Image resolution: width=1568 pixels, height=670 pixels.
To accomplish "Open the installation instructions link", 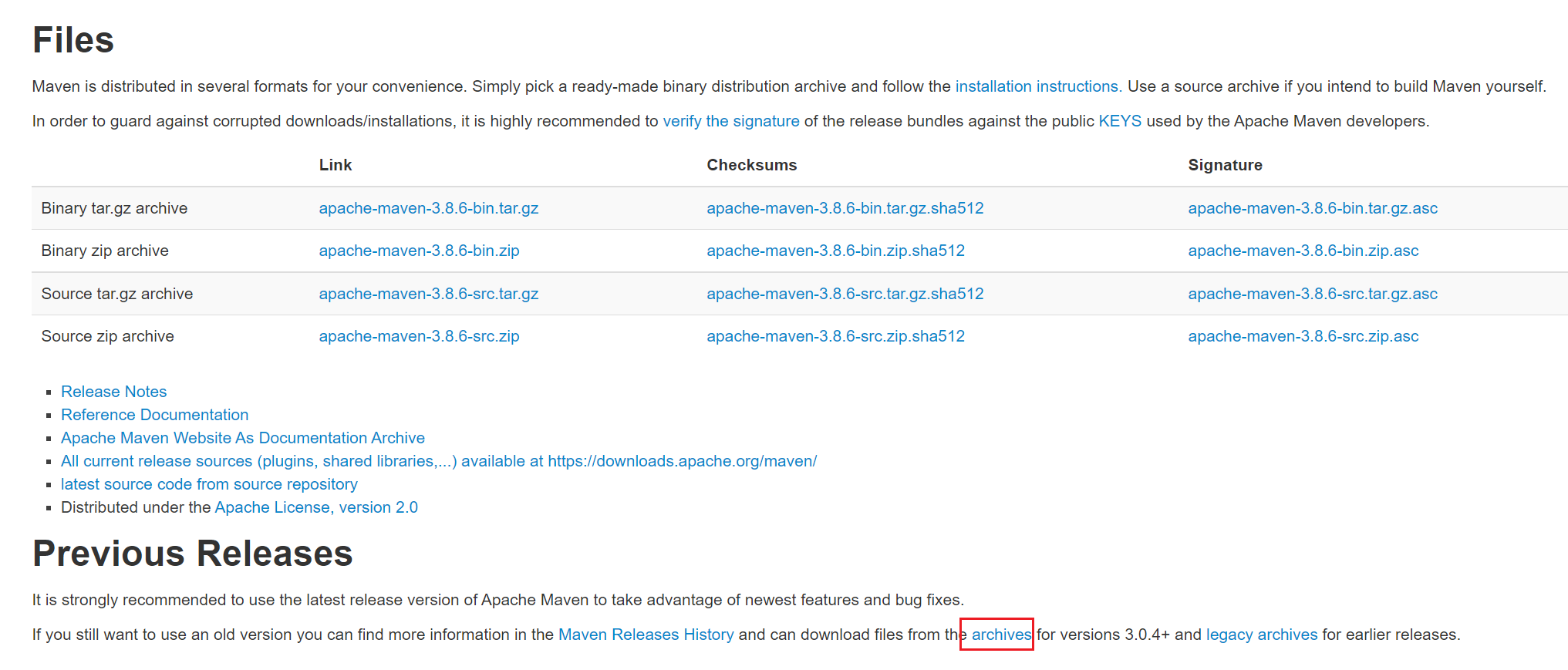I will pos(1038,86).
